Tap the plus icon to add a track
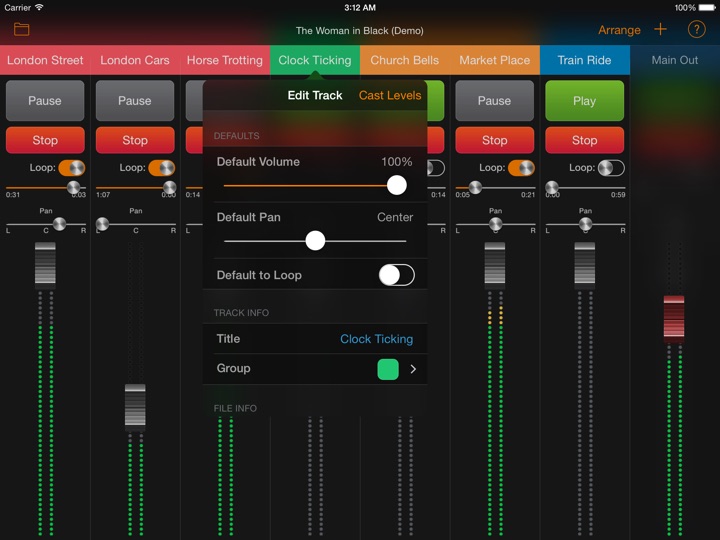 [x=660, y=29]
